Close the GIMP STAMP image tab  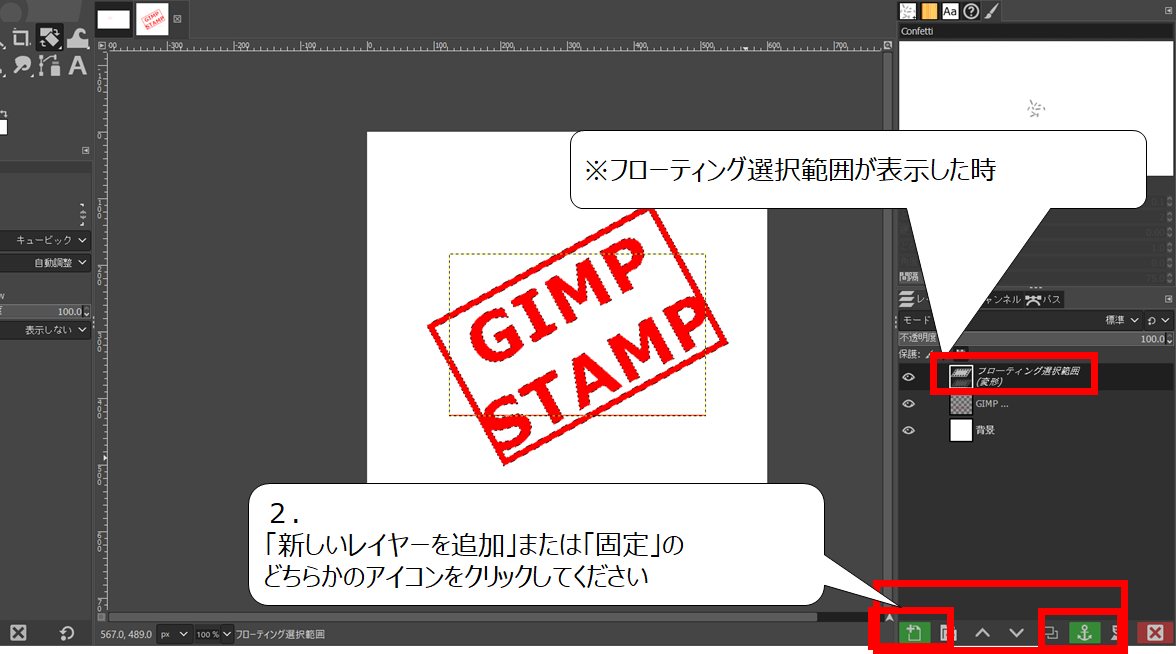(177, 20)
